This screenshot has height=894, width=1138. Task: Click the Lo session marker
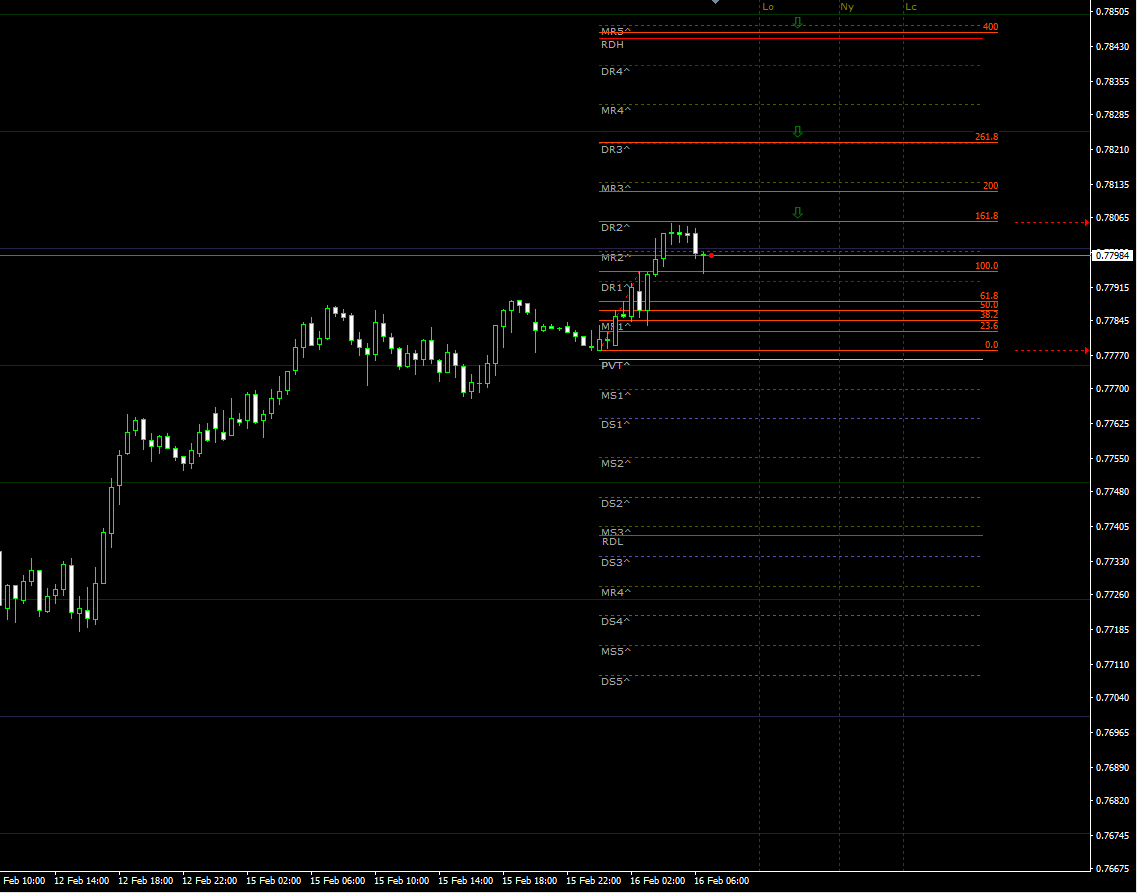pos(767,6)
